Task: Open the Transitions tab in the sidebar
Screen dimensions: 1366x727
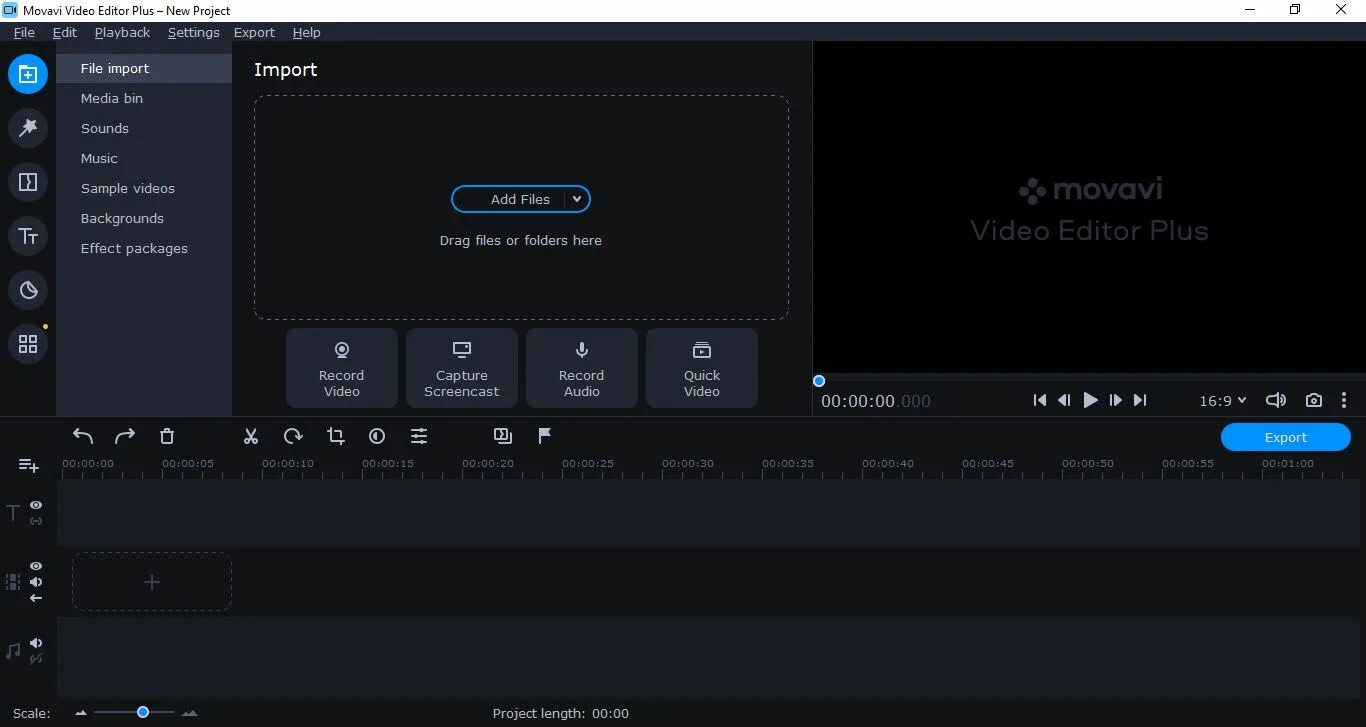Action: 28,182
